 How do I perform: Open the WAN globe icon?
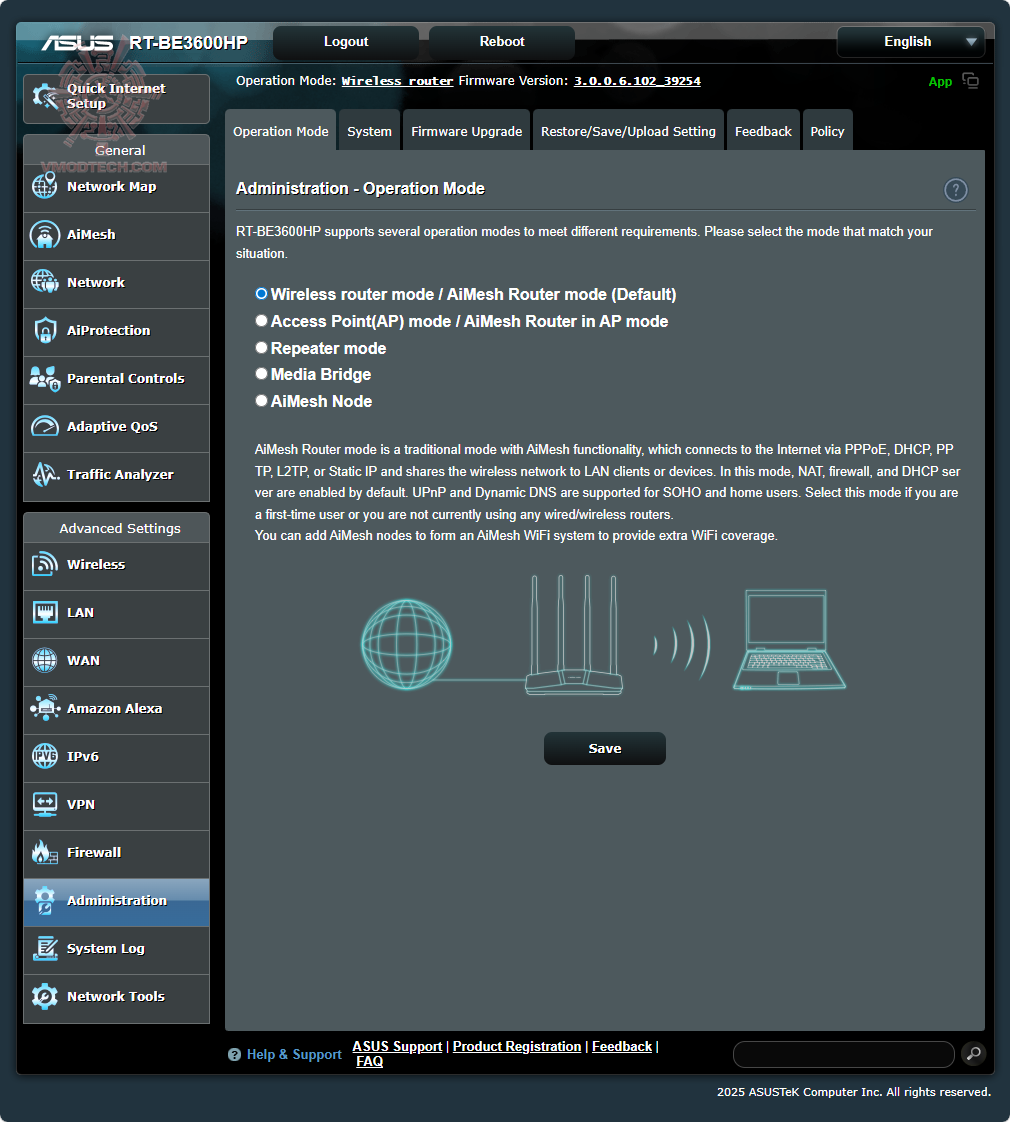coord(44,660)
